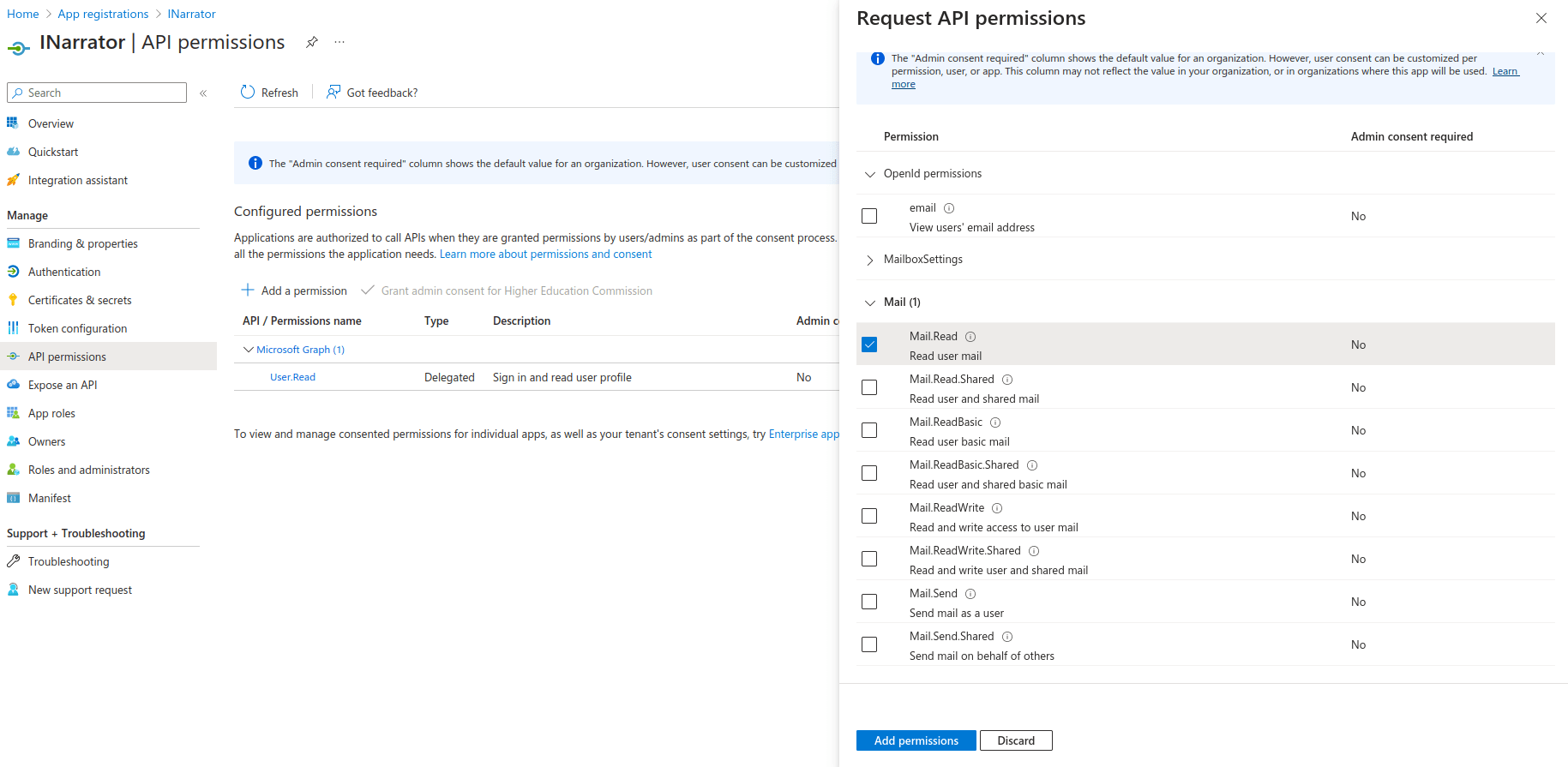Click App registrations breadcrumb link
This screenshot has height=767, width=1568.
pos(103,14)
